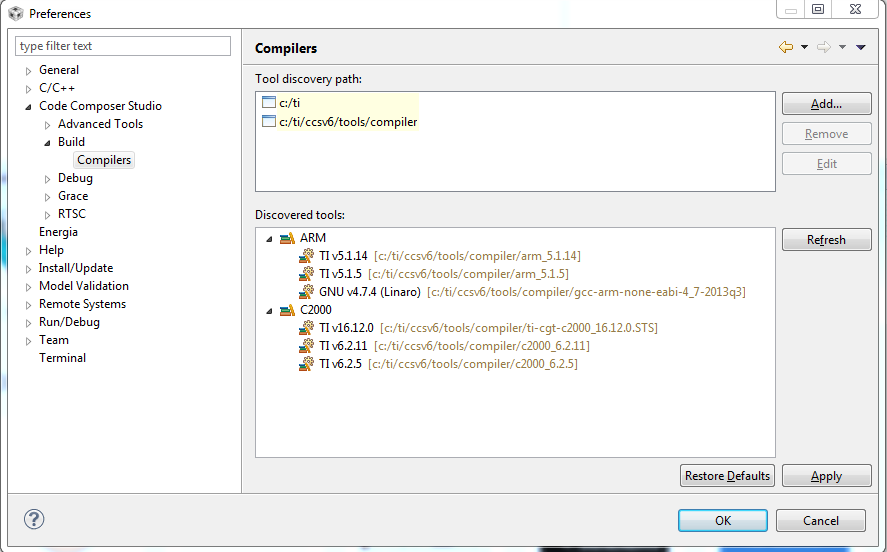The image size is (887, 552).
Task: Select TI v6.2.5 compiler entry
Action: (448, 364)
